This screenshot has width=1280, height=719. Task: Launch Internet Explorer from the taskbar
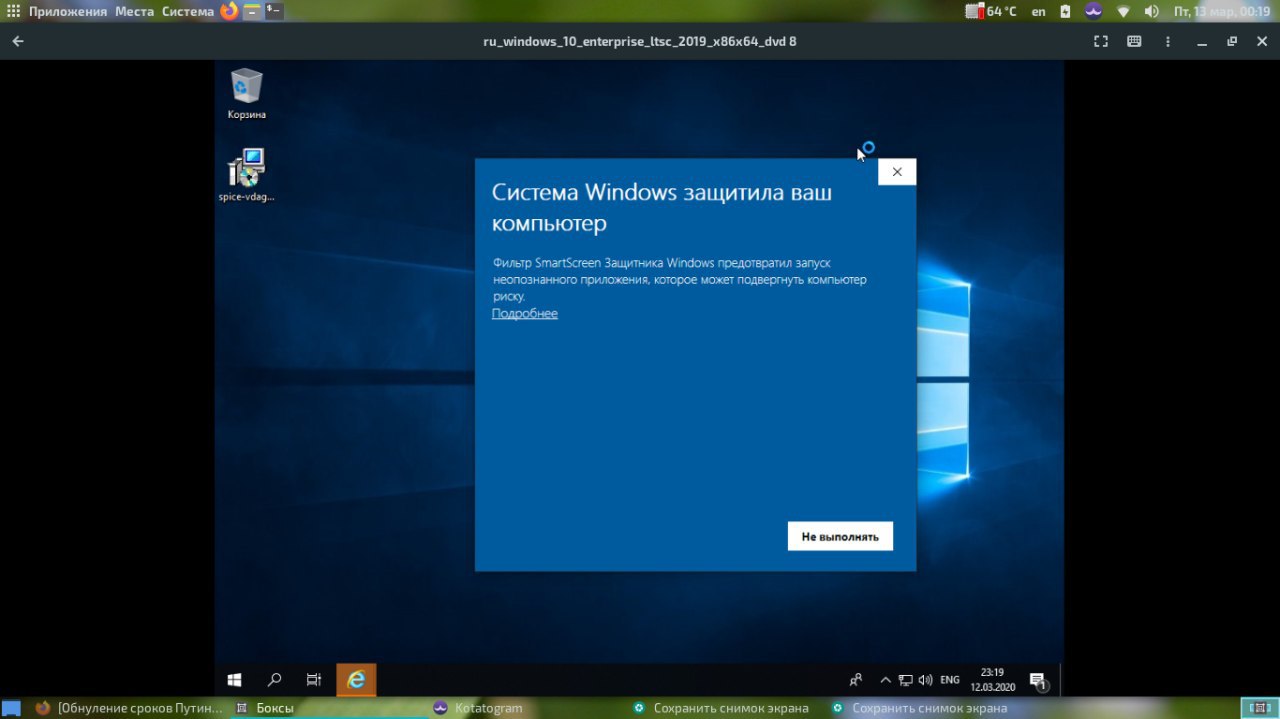[x=356, y=680]
